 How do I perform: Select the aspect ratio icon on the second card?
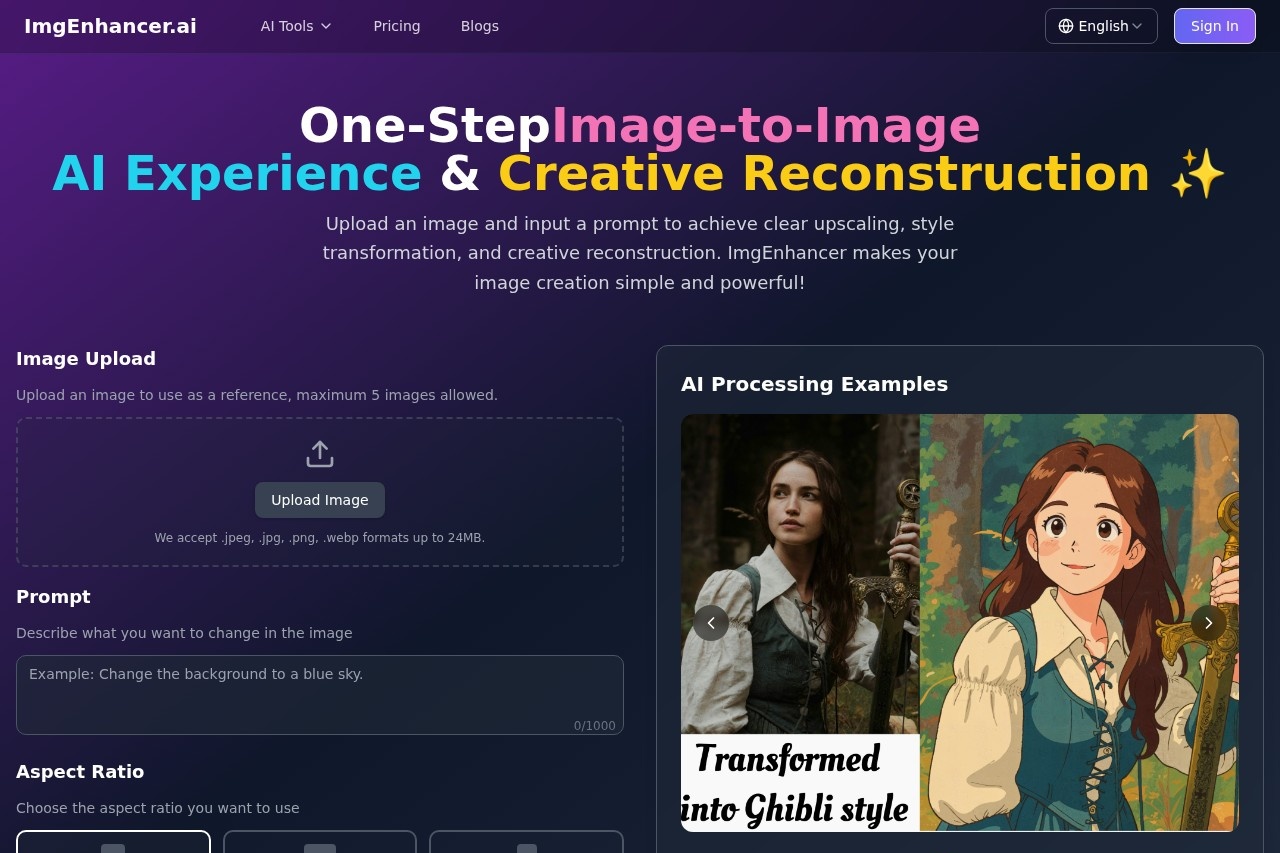point(319,847)
